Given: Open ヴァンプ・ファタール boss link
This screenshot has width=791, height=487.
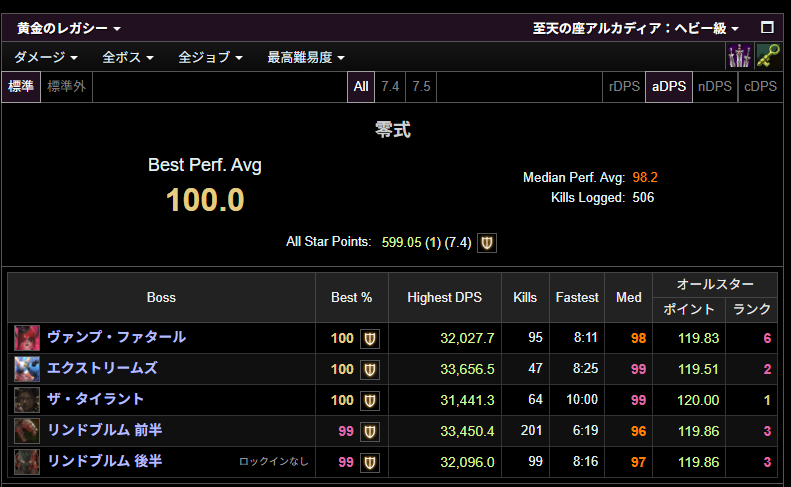Looking at the screenshot, I should point(117,337).
